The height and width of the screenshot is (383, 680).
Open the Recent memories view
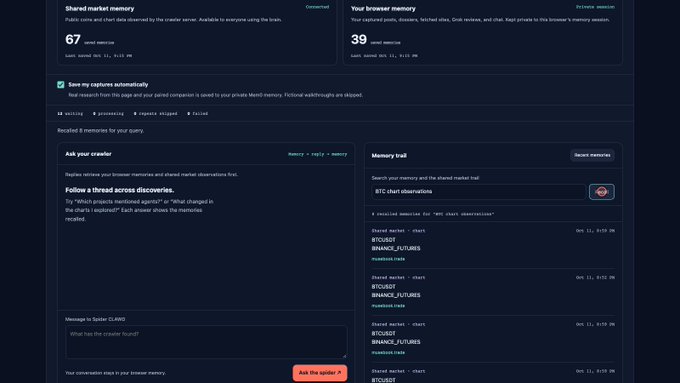(592, 155)
